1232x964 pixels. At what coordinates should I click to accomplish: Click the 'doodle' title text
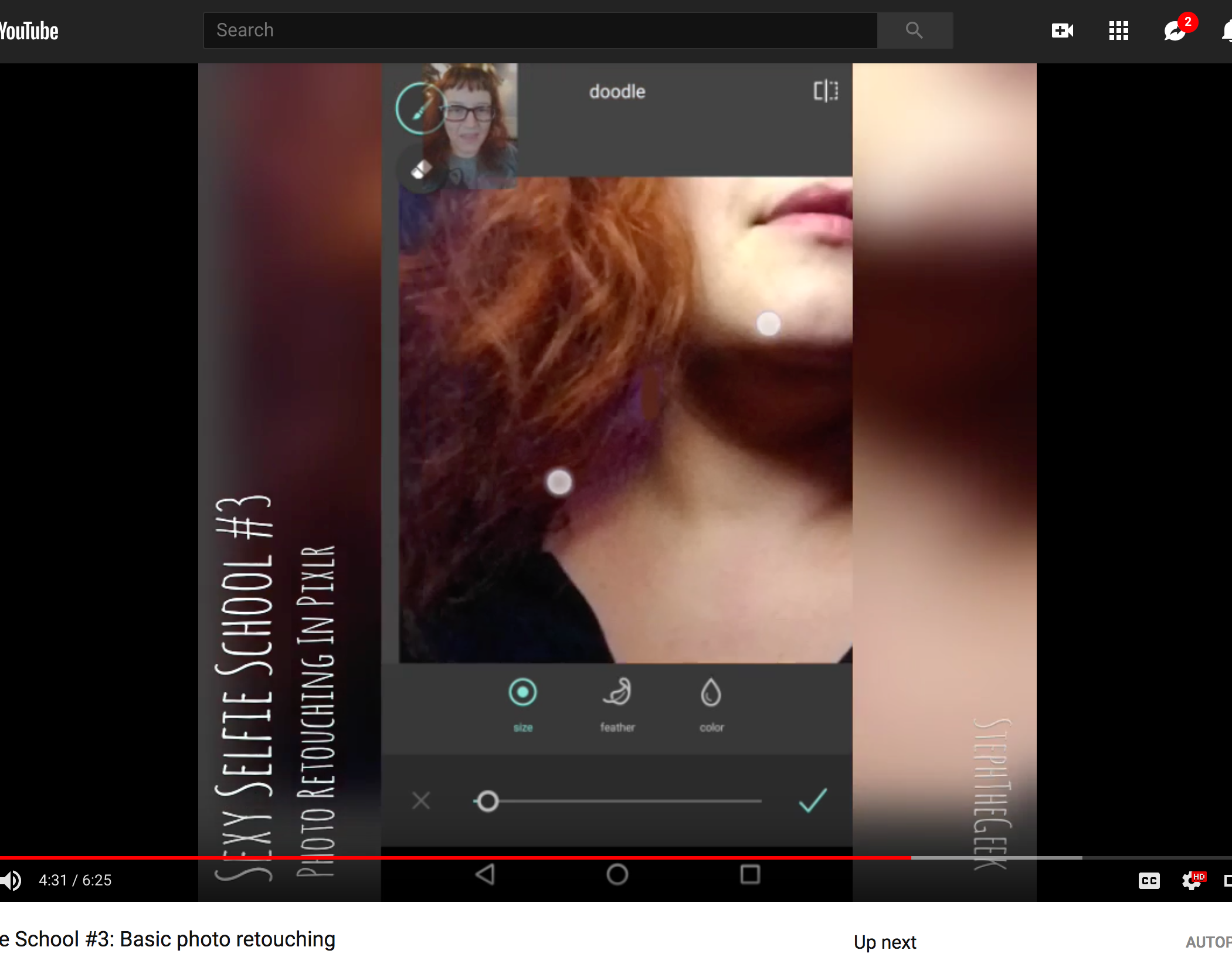tap(617, 91)
